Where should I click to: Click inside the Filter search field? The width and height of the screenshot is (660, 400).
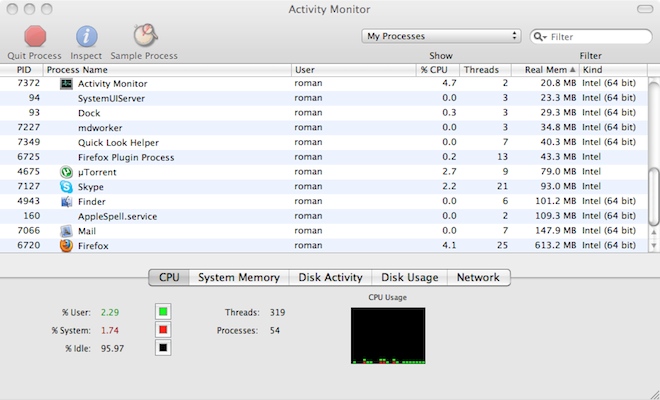(x=591, y=37)
